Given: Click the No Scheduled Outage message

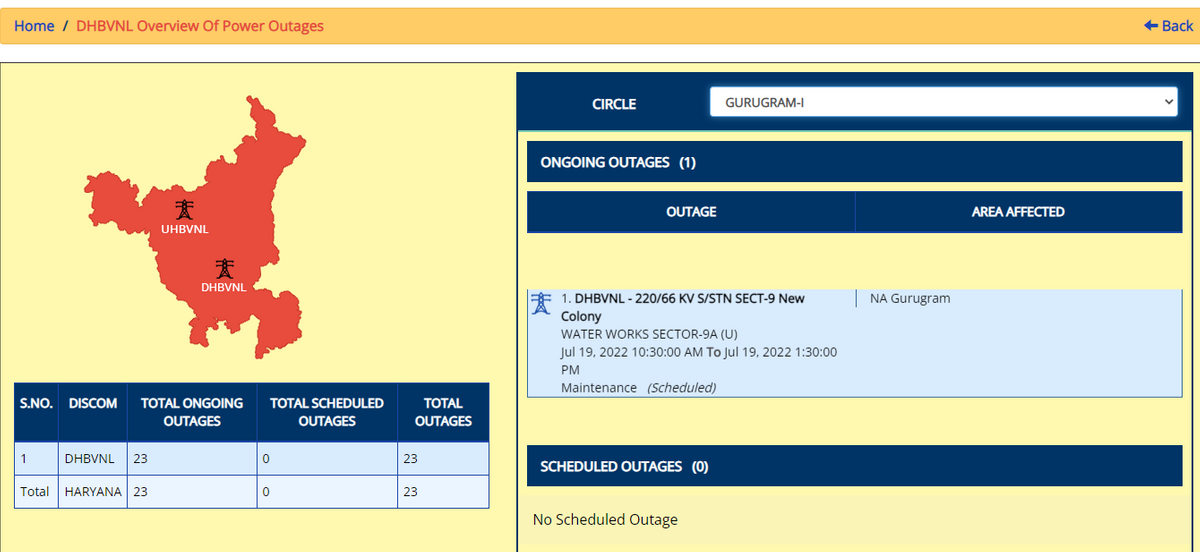Looking at the screenshot, I should (x=605, y=519).
